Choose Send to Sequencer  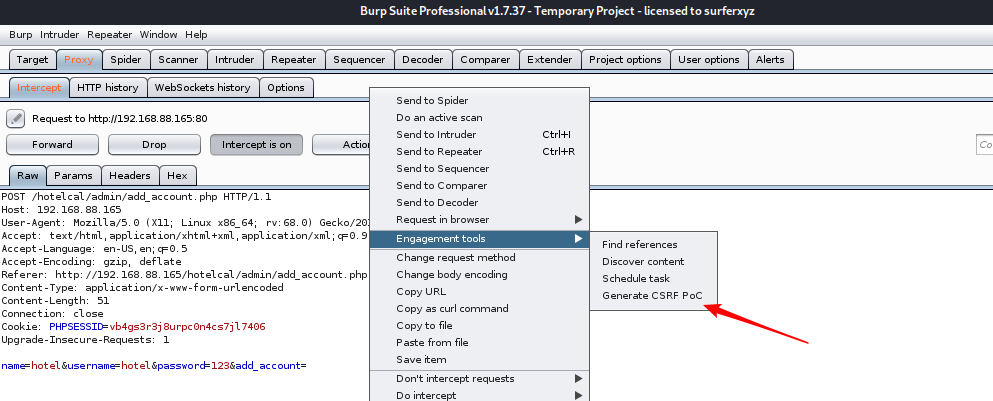[479, 169]
